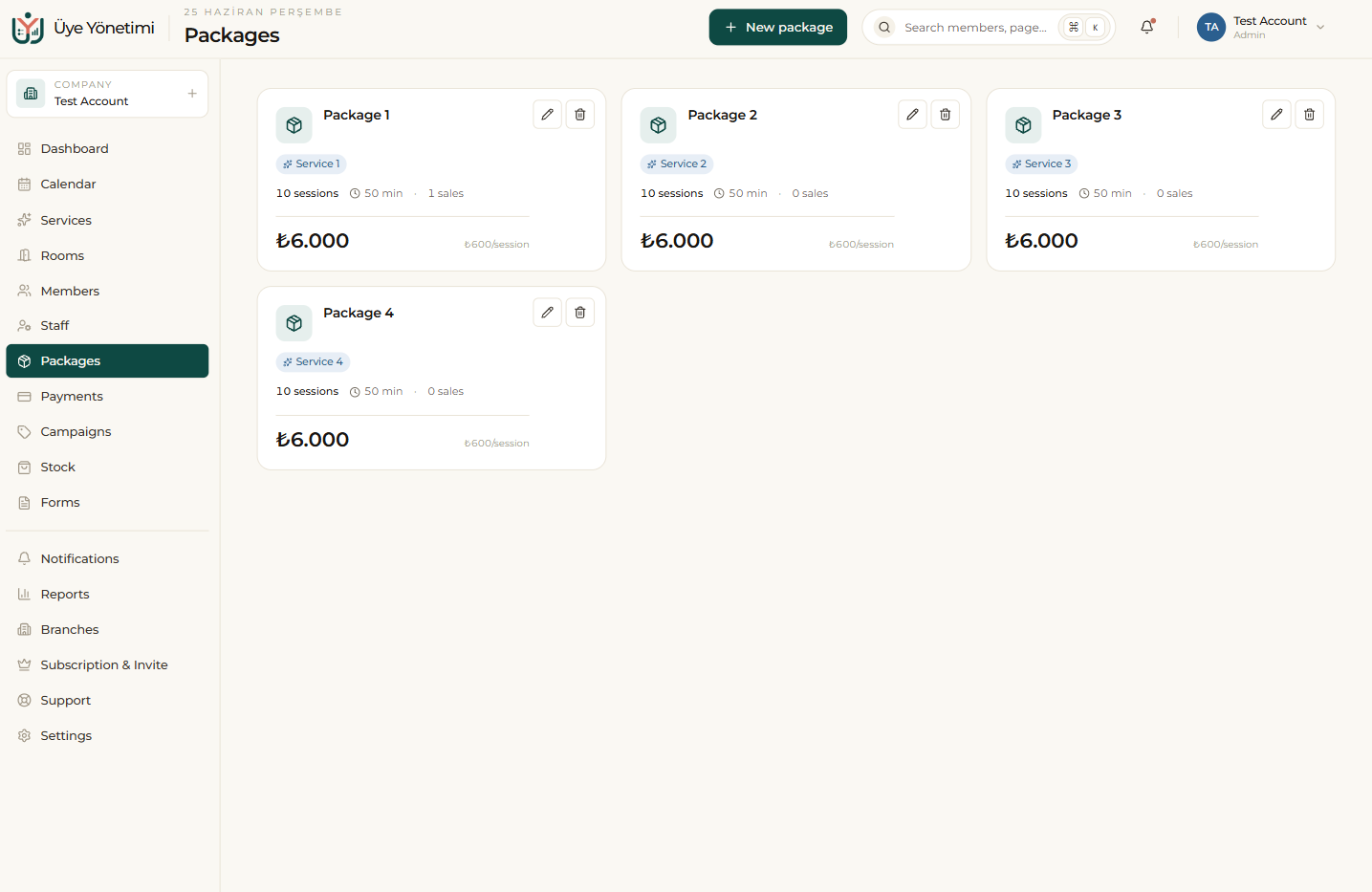1372x892 pixels.
Task: Open Rooms page
Action: pyautogui.click(x=107, y=255)
